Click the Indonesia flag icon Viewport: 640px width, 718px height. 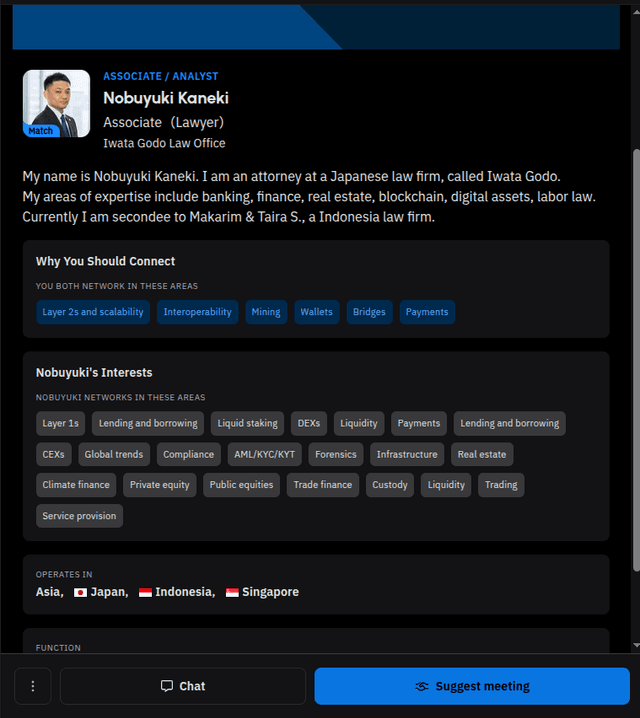[x=145, y=593]
